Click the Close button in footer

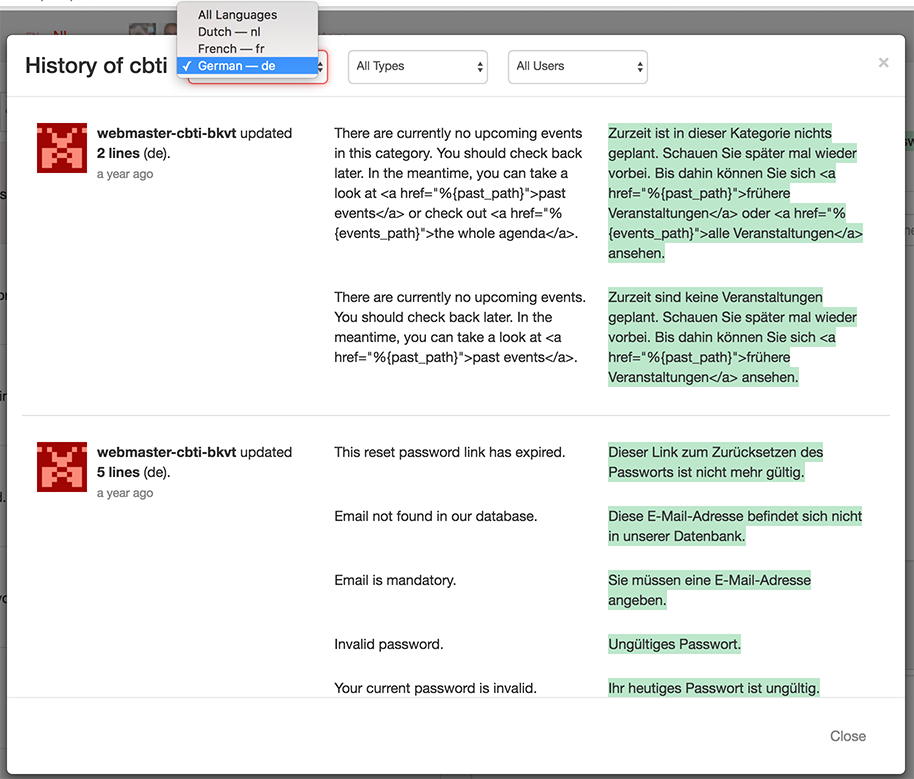848,736
